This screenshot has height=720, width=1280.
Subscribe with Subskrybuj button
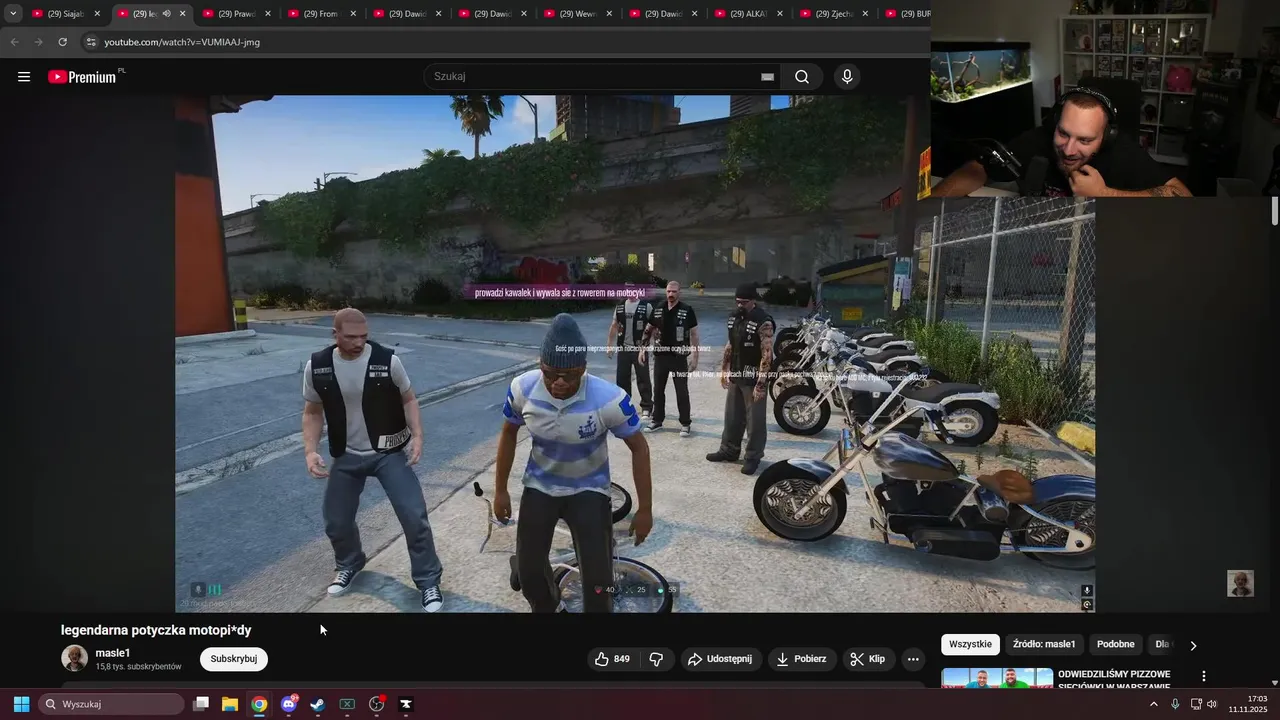click(233, 659)
